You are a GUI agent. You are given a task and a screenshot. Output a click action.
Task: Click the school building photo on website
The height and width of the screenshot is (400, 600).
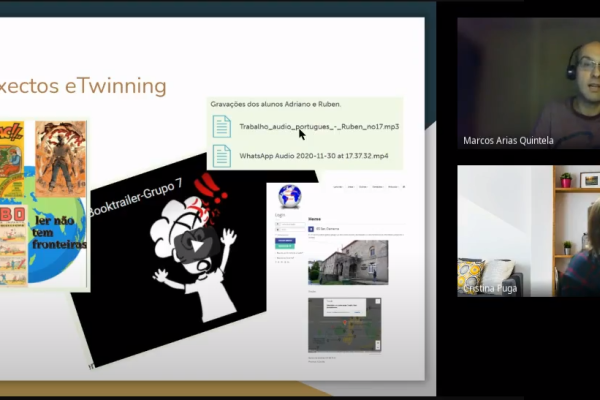click(347, 262)
